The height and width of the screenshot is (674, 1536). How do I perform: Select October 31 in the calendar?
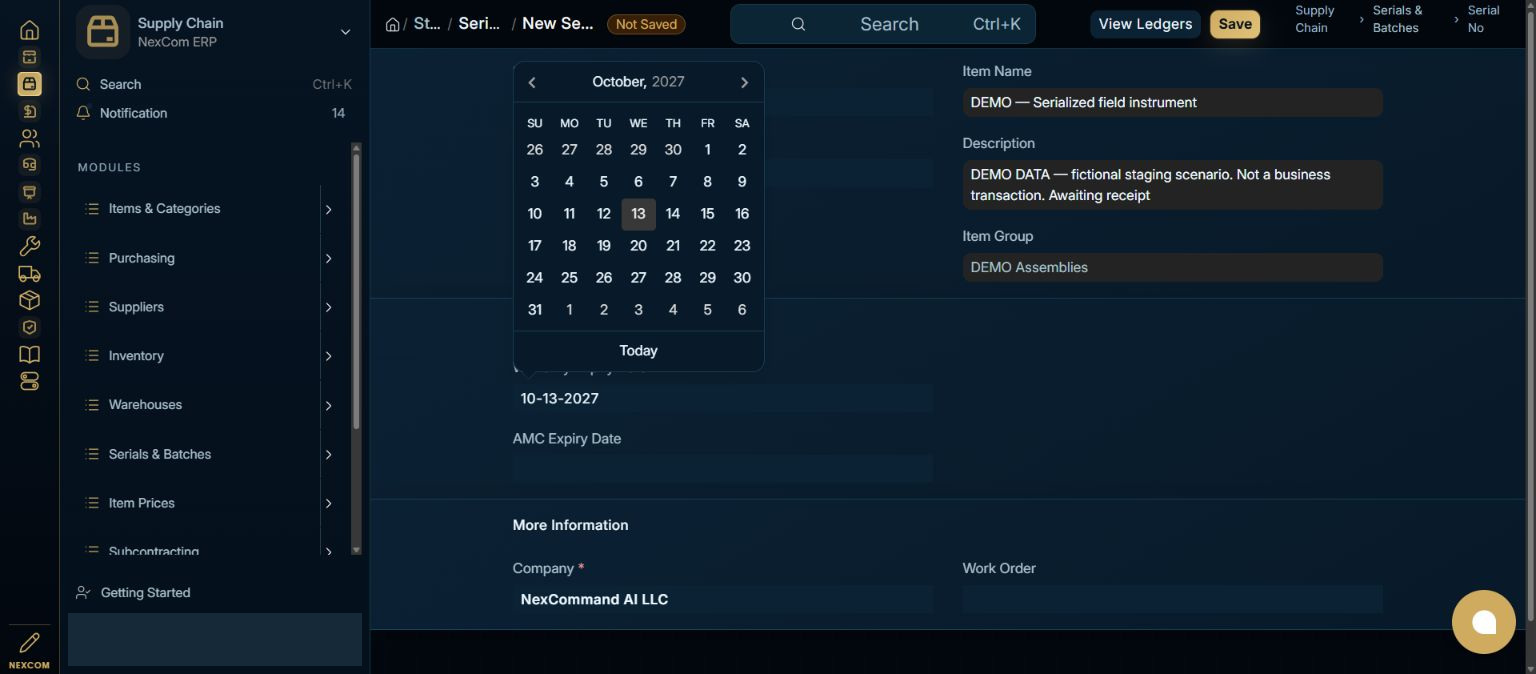(535, 310)
